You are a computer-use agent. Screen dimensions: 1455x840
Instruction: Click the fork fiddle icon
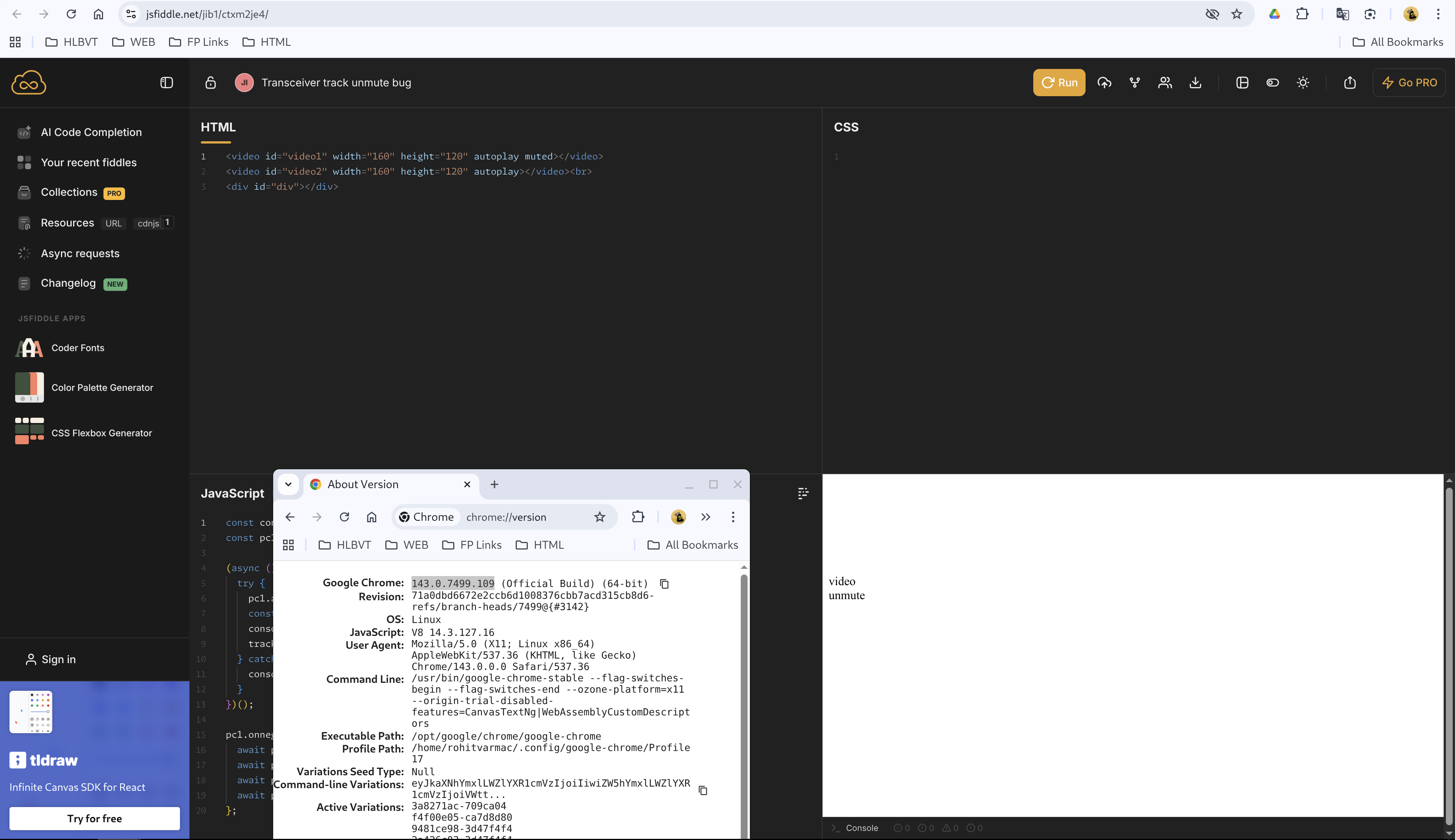[x=1135, y=83]
